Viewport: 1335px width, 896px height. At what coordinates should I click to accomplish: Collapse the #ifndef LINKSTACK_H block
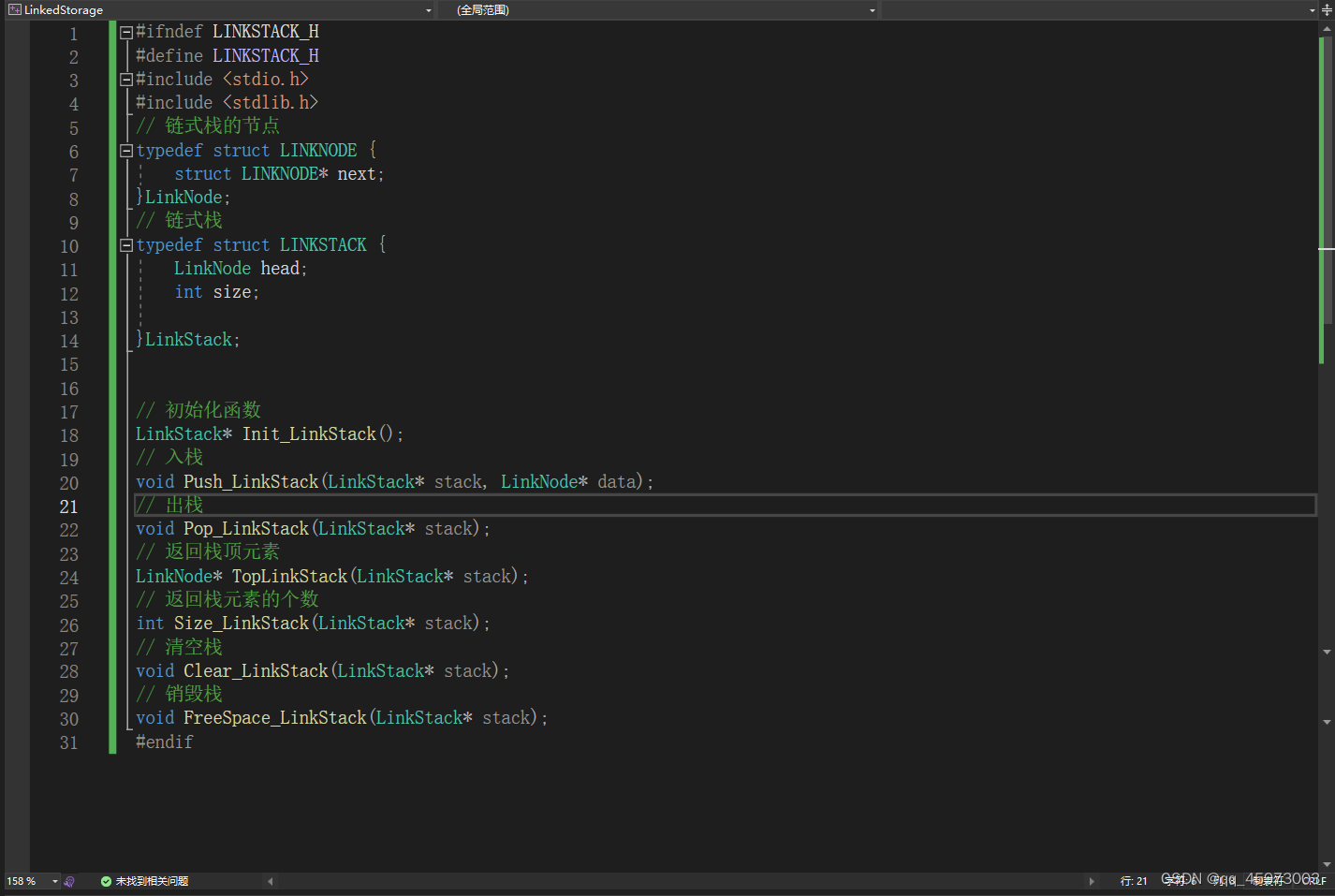click(x=126, y=33)
